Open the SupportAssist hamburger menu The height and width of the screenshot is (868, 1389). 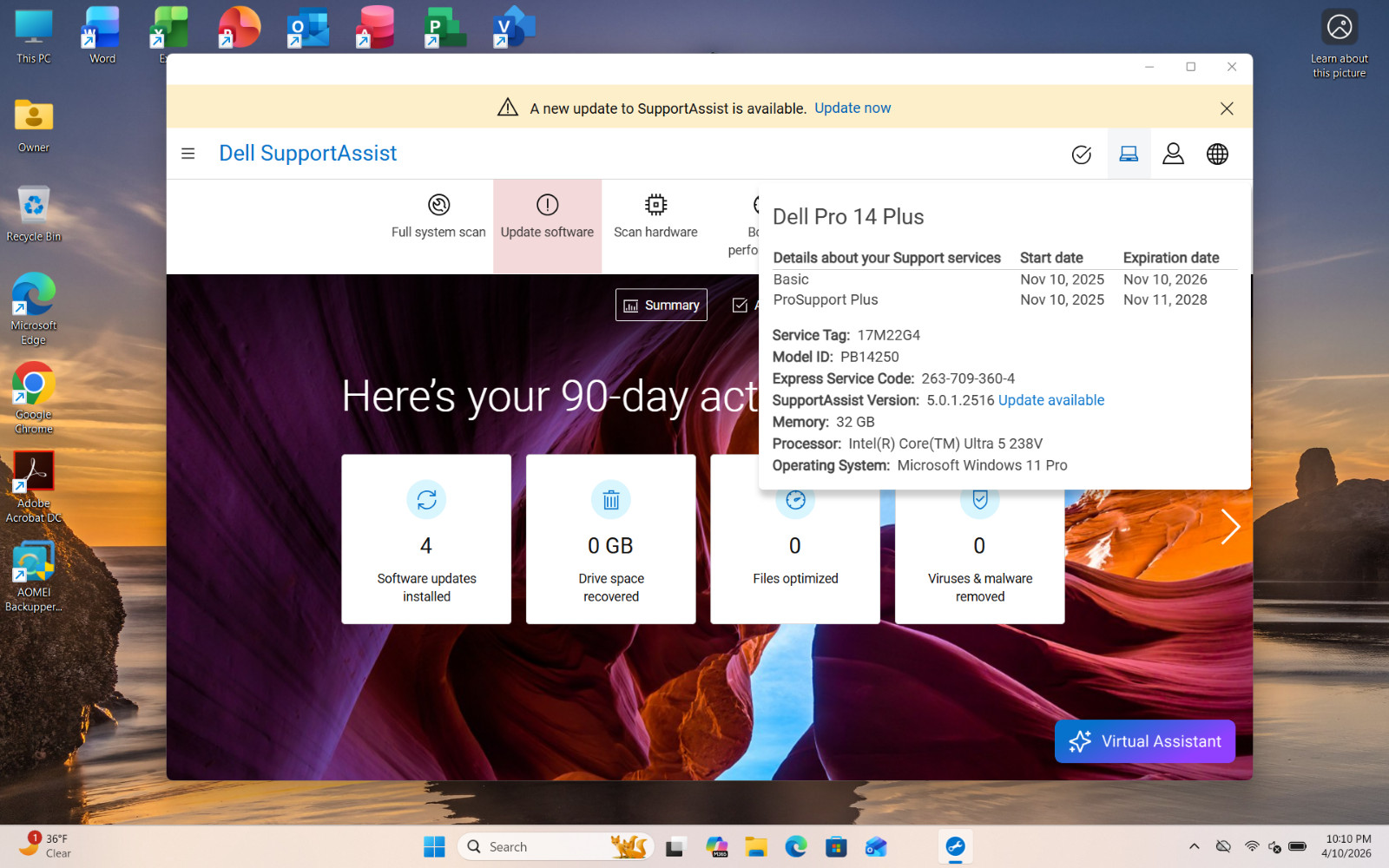[x=188, y=154]
